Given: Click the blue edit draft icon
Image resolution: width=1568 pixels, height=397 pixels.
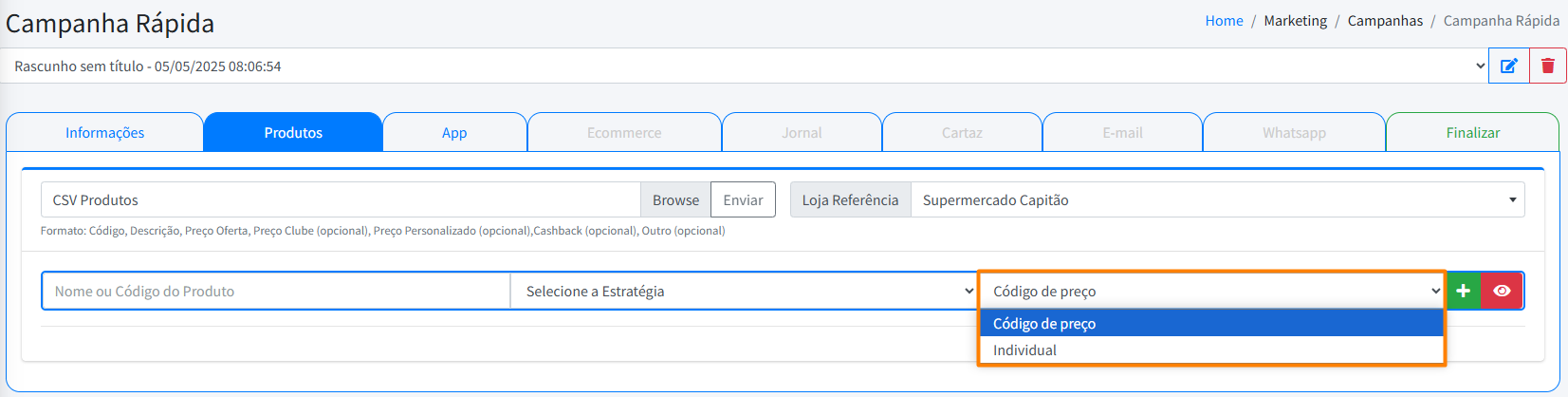Looking at the screenshot, I should point(1508,66).
